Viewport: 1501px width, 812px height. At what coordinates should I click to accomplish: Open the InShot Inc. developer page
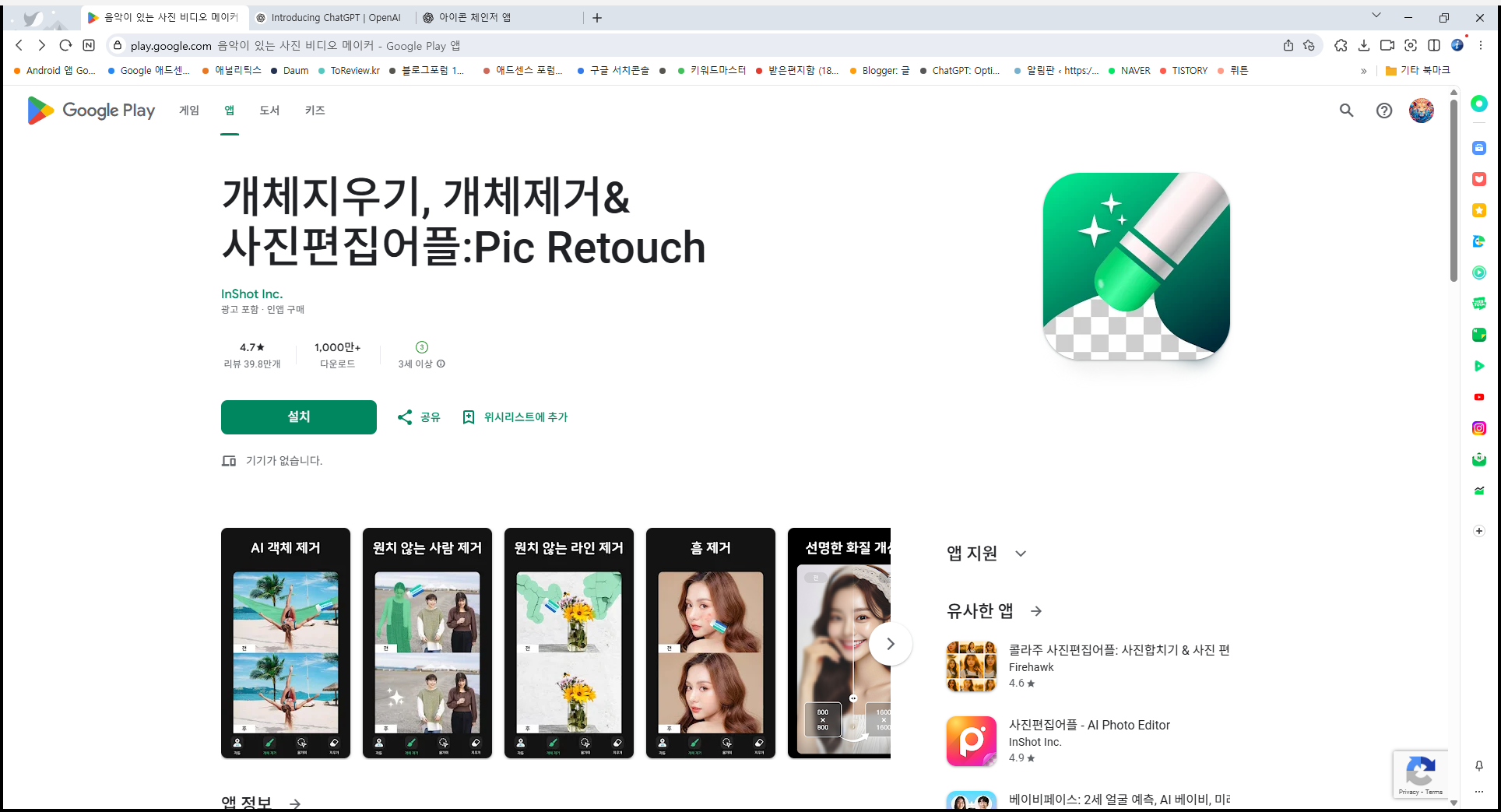coord(251,294)
